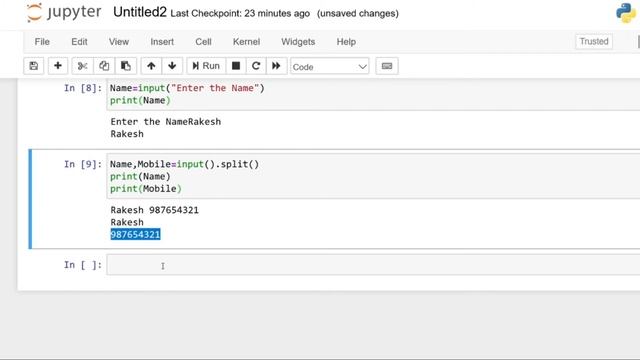Click the 'Last Checkpoint: 23 minutes ago' text
This screenshot has height=360, width=640.
(240, 13)
